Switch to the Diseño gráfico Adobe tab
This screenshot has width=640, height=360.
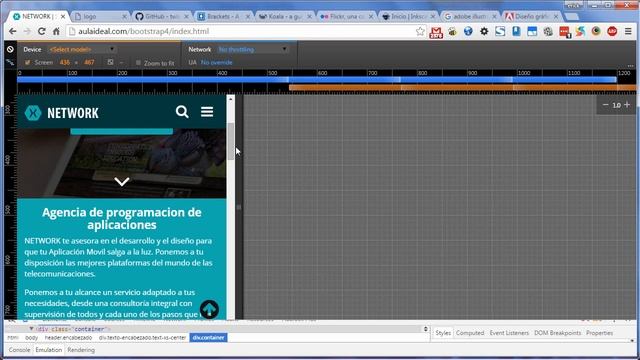[531, 16]
